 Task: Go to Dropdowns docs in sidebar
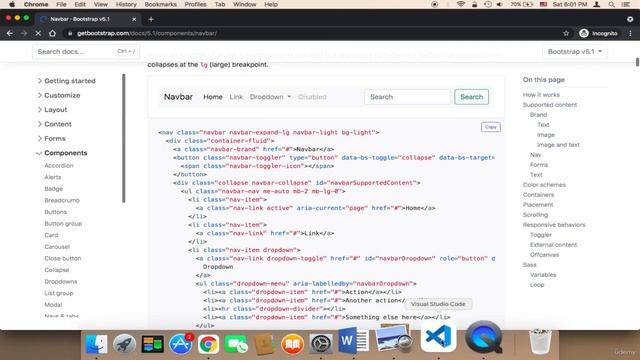click(61, 282)
